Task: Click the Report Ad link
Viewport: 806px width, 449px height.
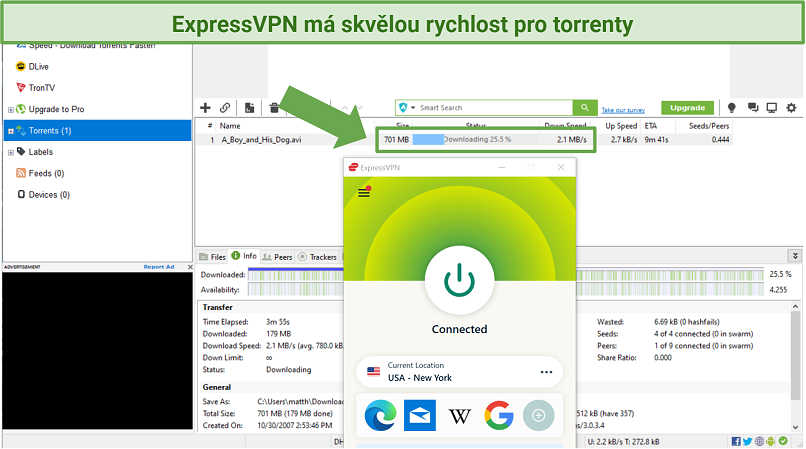Action: [x=159, y=267]
